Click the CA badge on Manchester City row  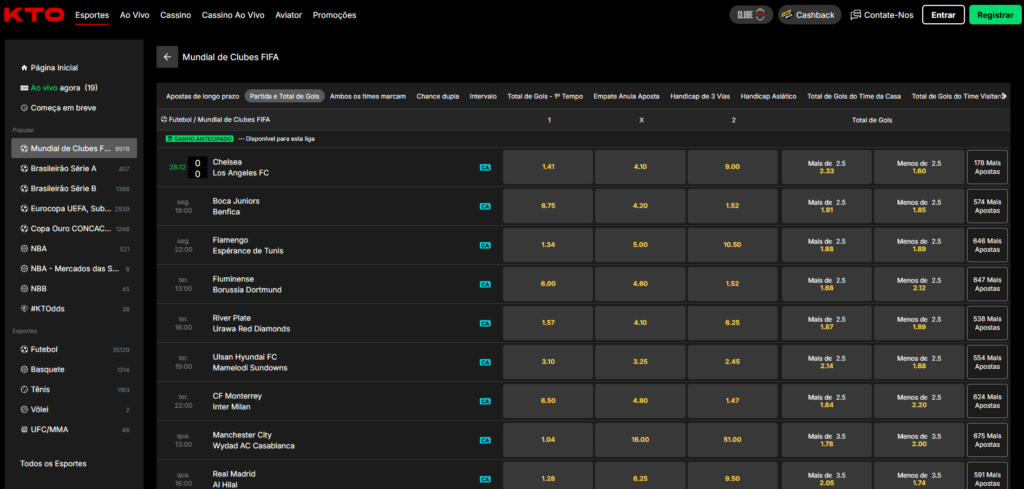485,440
